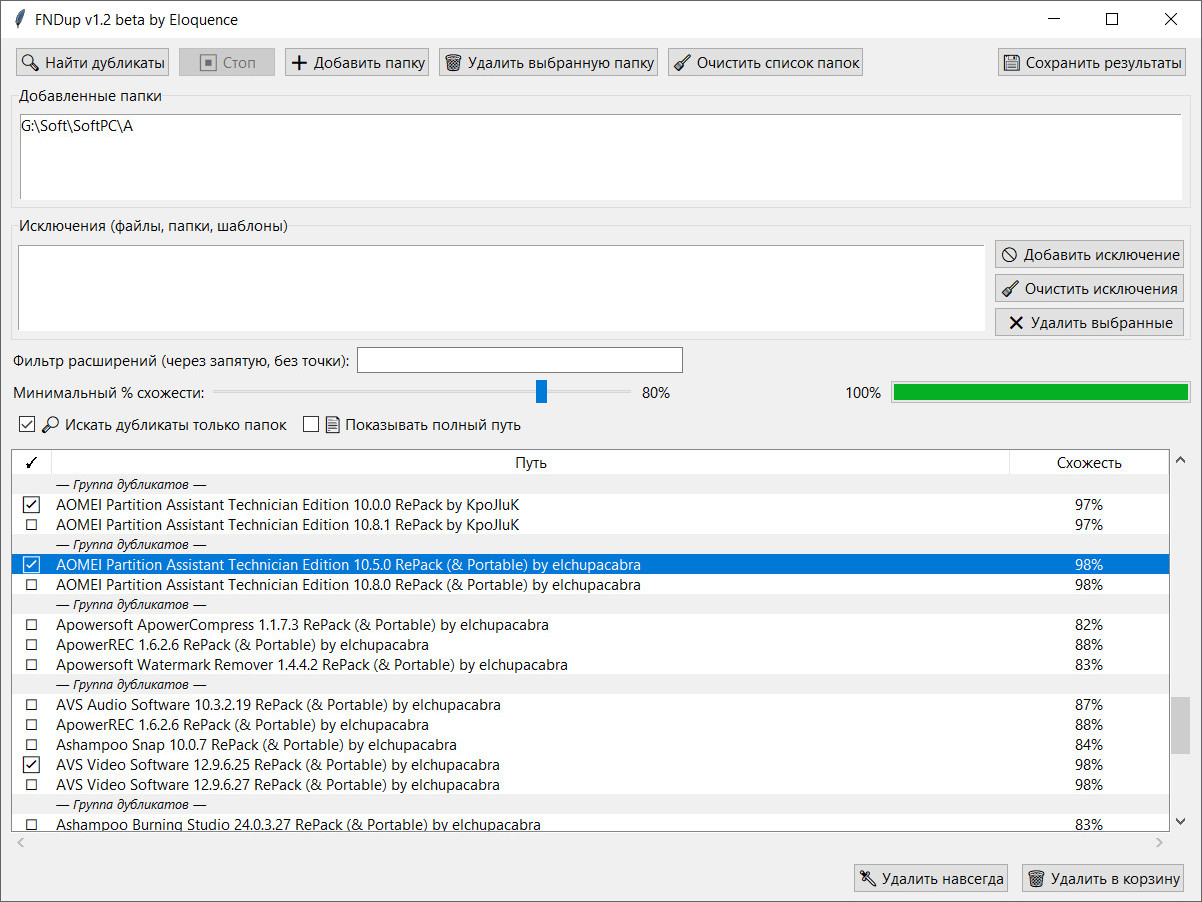Click Очистить список папок button

pyautogui.click(x=765, y=63)
